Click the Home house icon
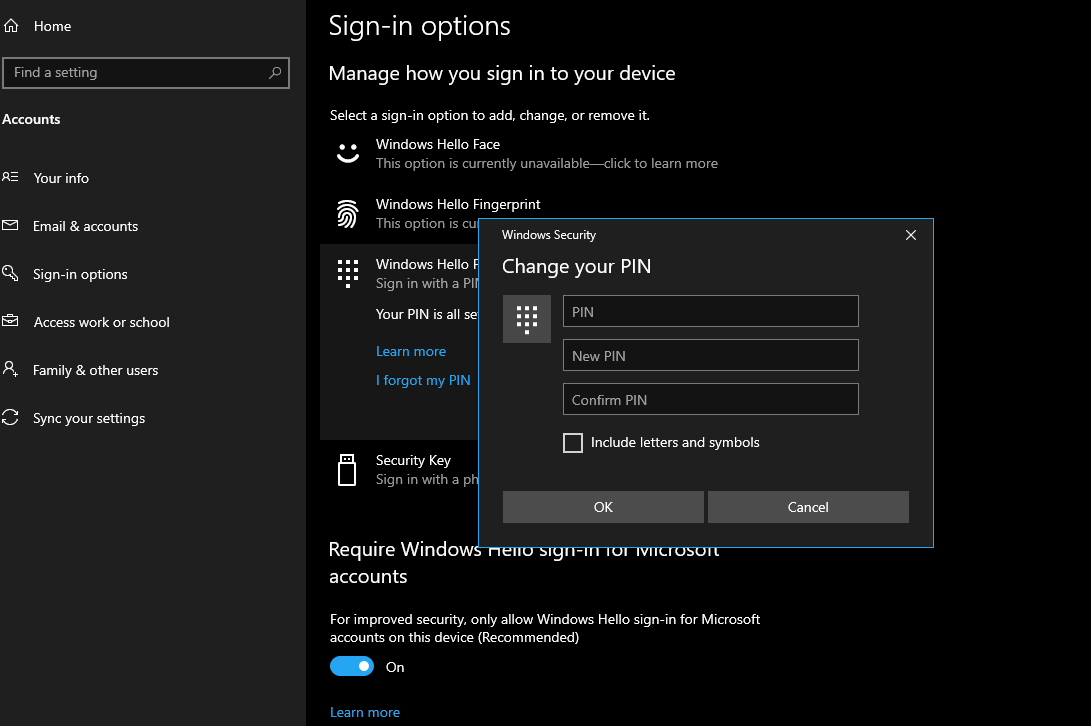Image resolution: width=1091 pixels, height=726 pixels. tap(11, 26)
